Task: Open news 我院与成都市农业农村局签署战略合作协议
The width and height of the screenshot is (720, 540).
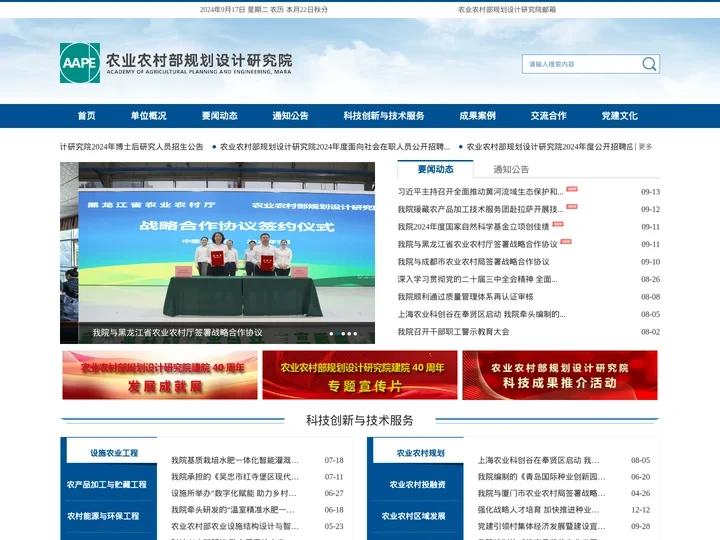Action: 473,262
